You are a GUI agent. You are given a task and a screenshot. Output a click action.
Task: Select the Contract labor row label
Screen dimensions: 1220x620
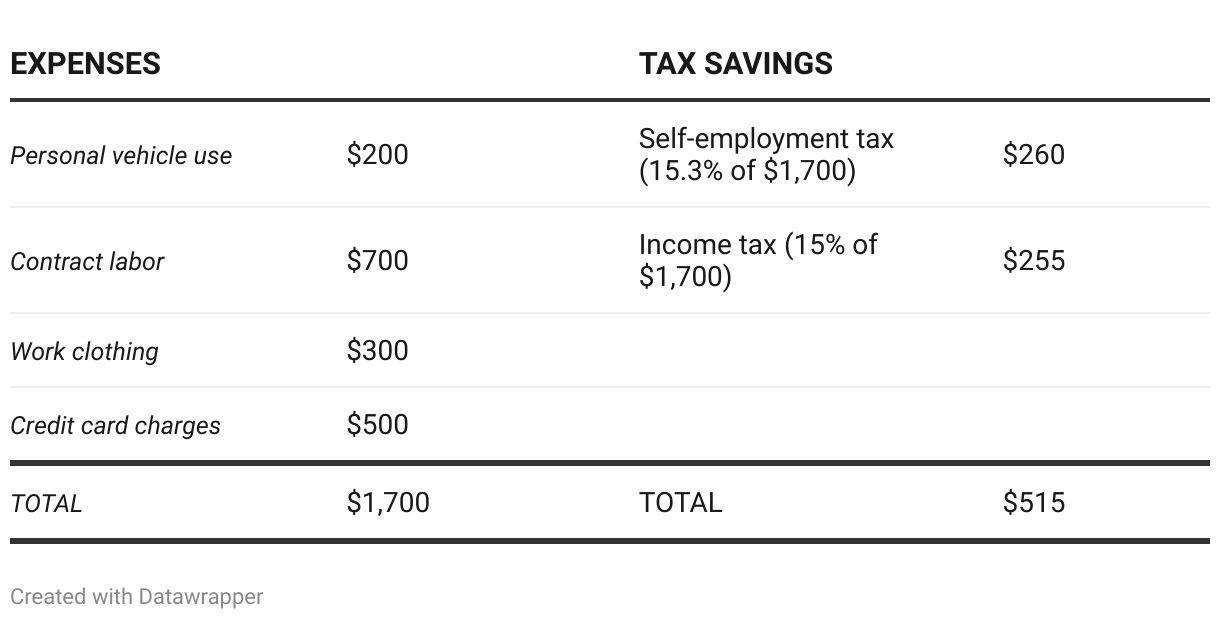coord(87,262)
